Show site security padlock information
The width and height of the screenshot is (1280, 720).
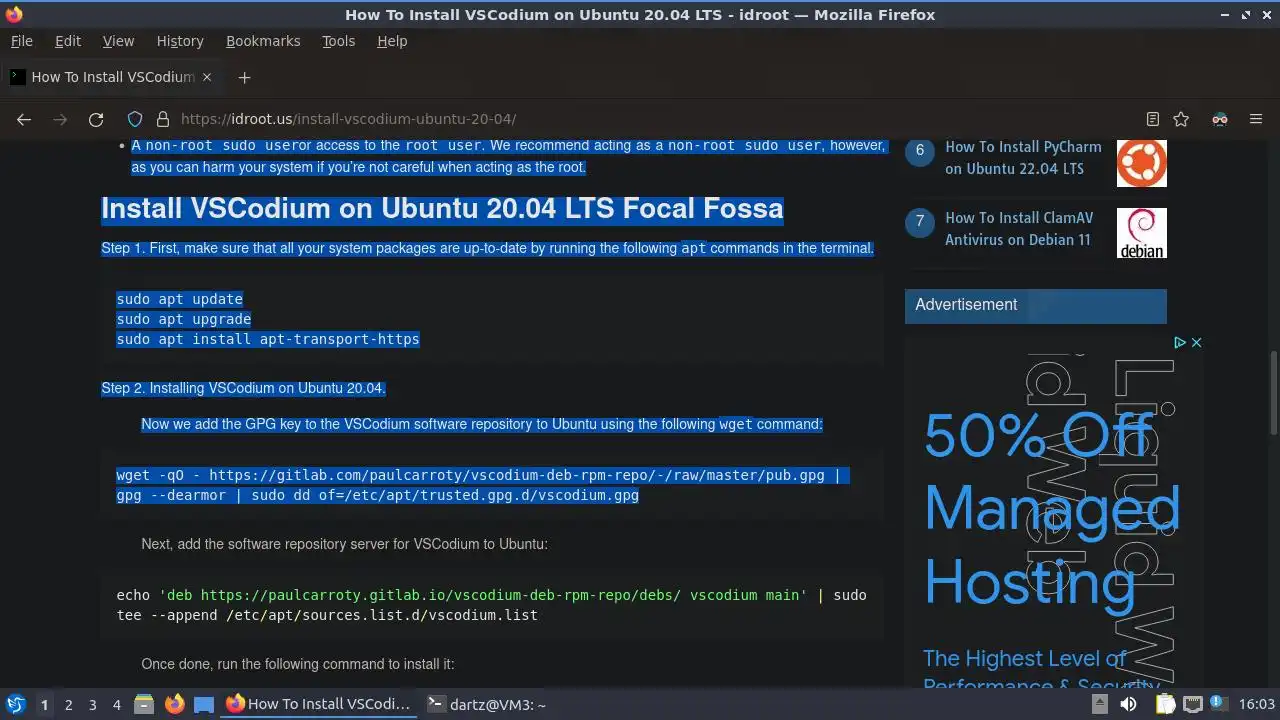point(162,119)
